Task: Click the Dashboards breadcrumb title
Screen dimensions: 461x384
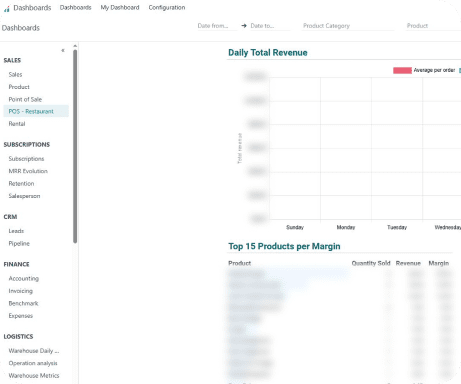Action: coord(21,28)
